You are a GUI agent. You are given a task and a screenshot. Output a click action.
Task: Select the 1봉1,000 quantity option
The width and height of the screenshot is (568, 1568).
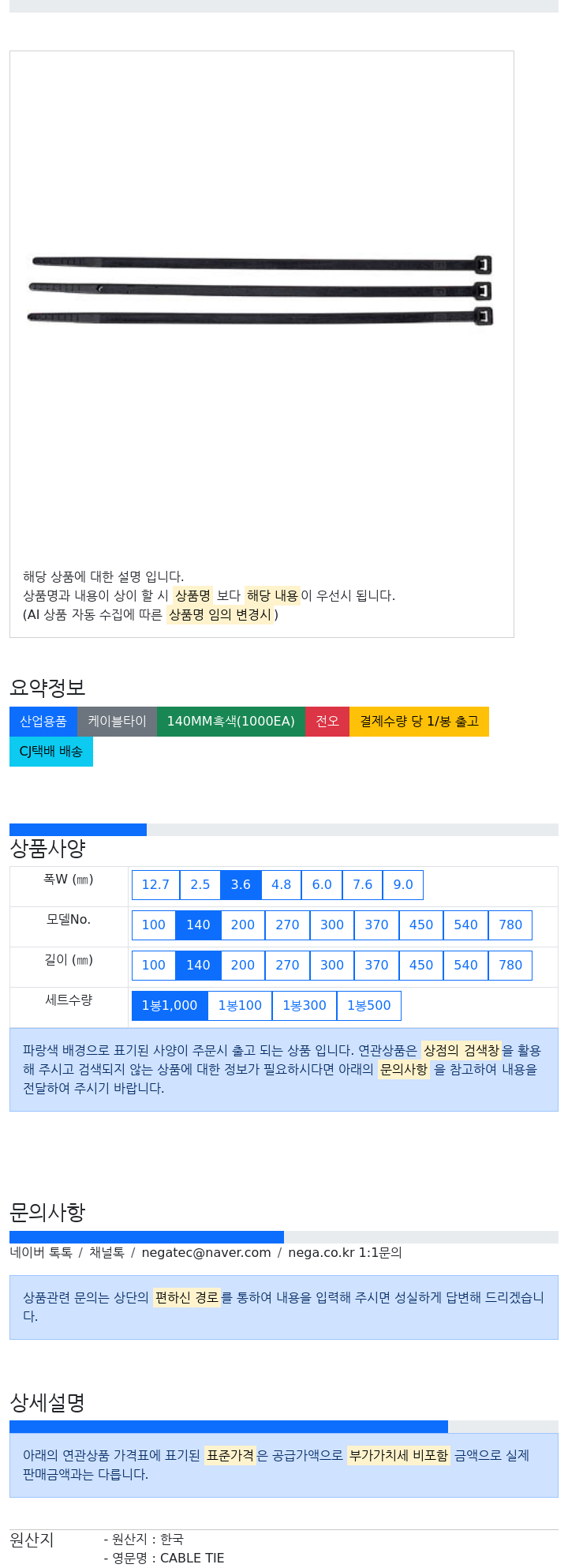click(170, 1006)
